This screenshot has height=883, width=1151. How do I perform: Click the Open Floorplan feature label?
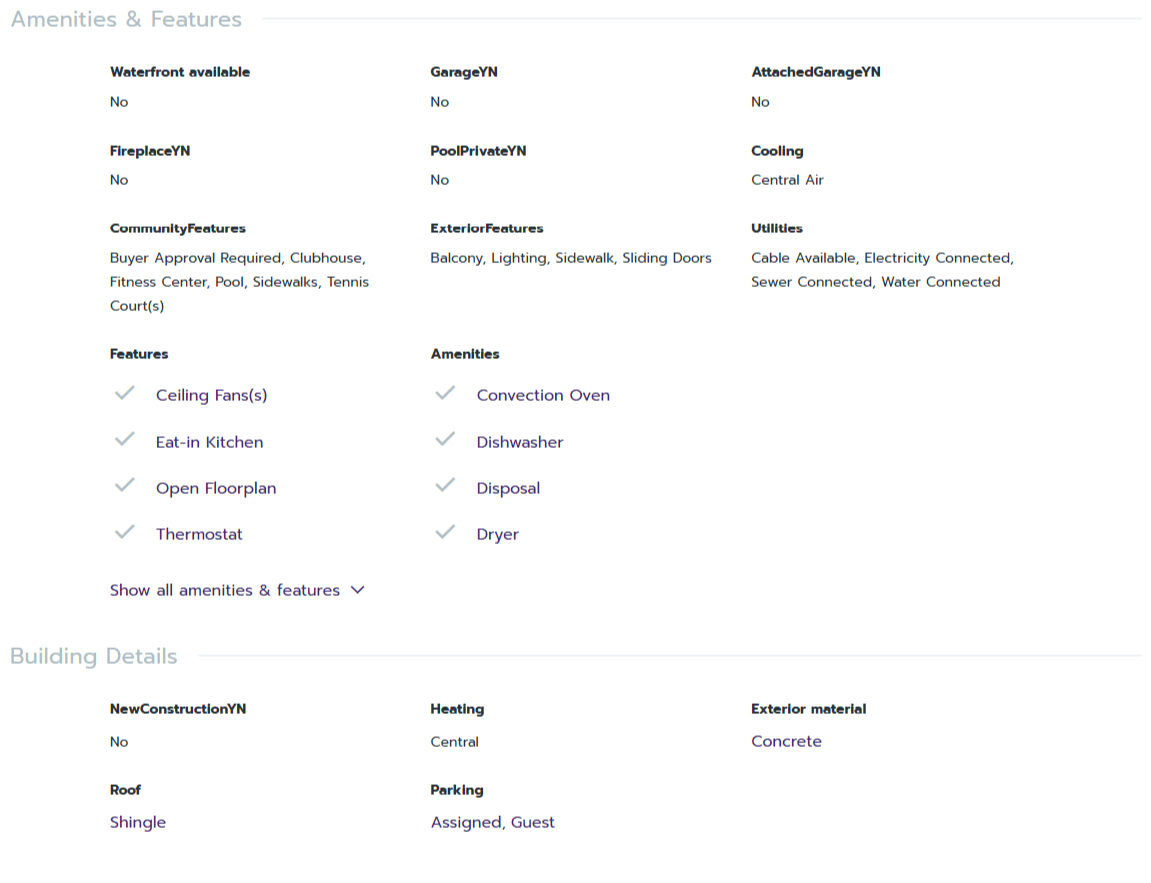click(216, 488)
